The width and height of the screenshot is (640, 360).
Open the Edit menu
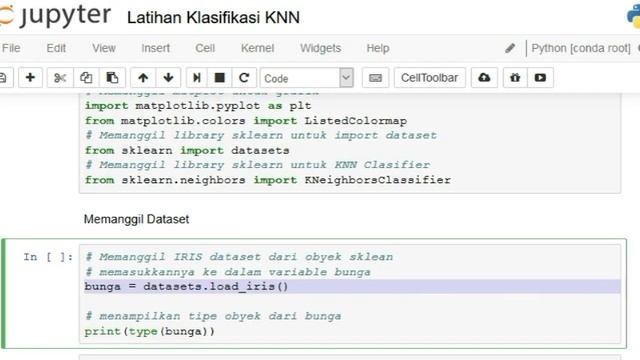pyautogui.click(x=56, y=48)
